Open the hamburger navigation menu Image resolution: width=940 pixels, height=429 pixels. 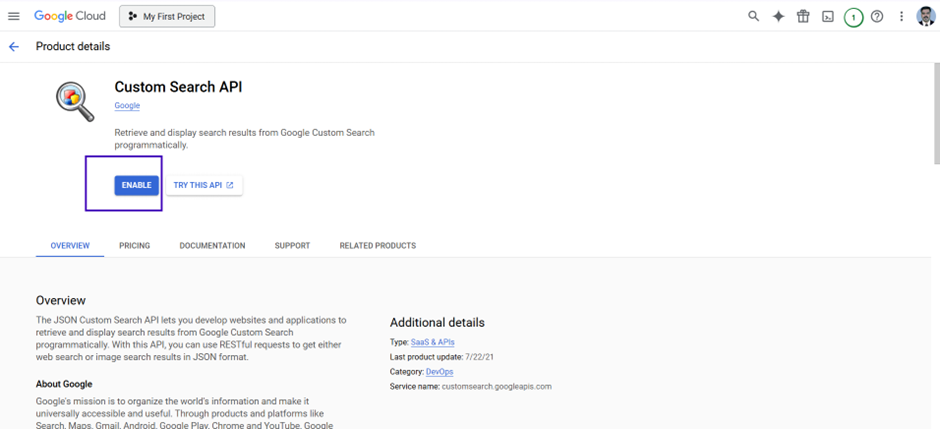[x=13, y=17]
